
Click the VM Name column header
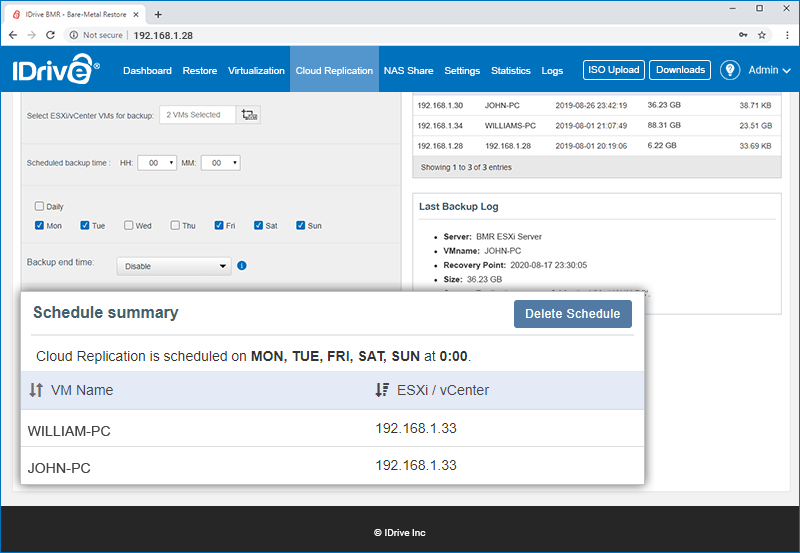click(82, 390)
